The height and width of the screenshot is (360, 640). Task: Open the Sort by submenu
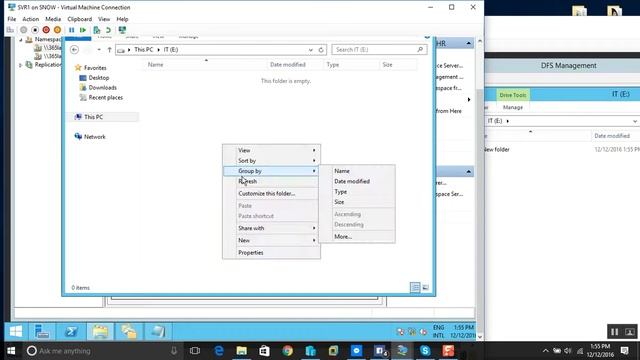[271, 161]
